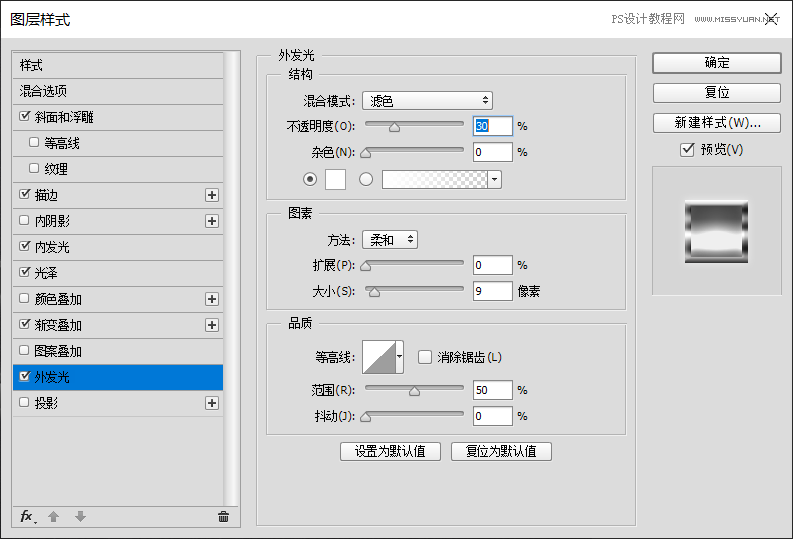Click the 确定 button
The width and height of the screenshot is (793, 539).
[x=716, y=62]
